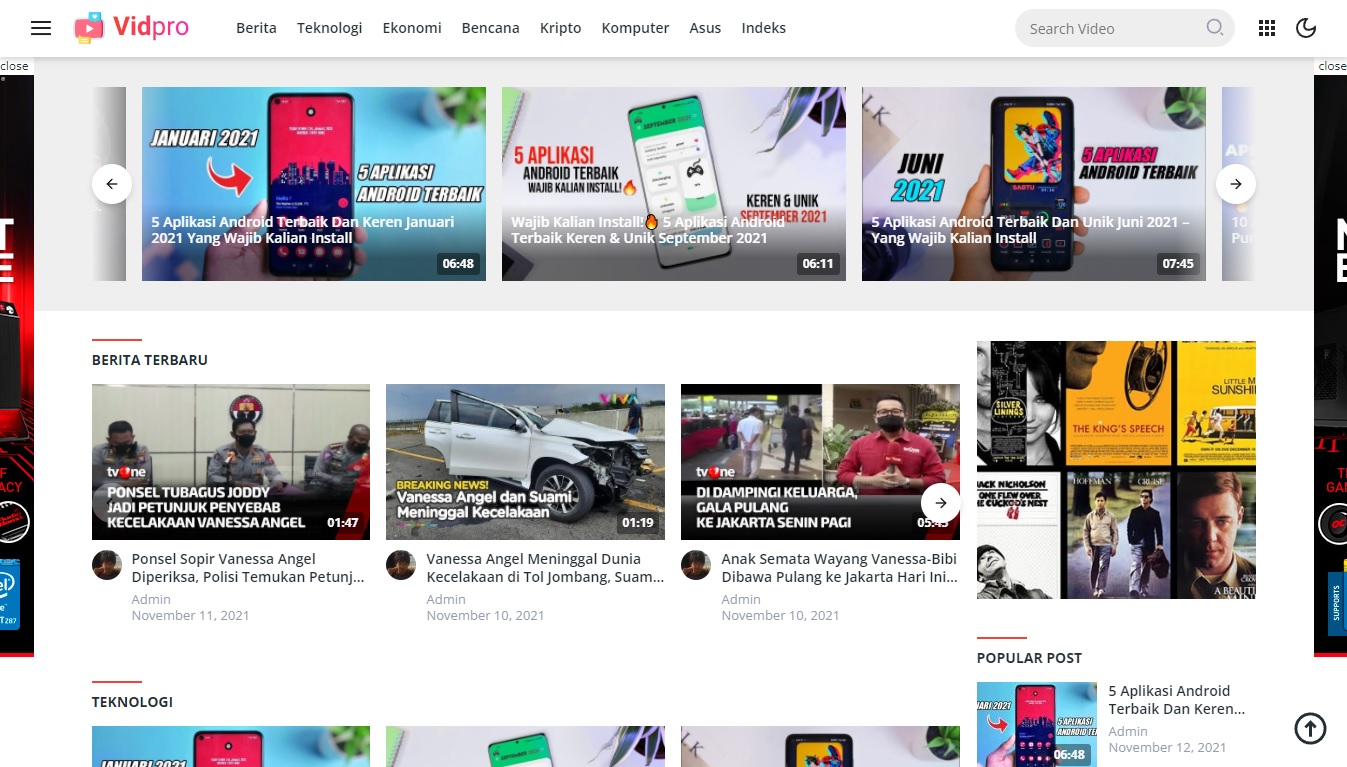Open popular post thumbnail with 06:48
1347x767 pixels.
pos(1037,724)
